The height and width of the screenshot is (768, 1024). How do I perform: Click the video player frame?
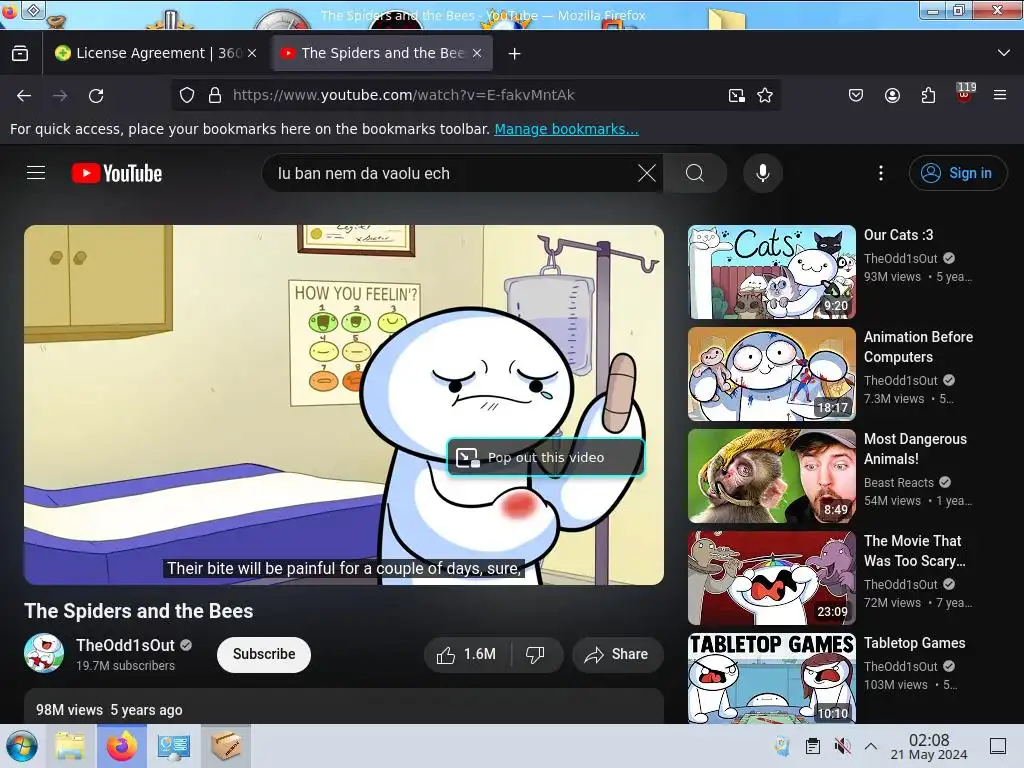click(344, 404)
